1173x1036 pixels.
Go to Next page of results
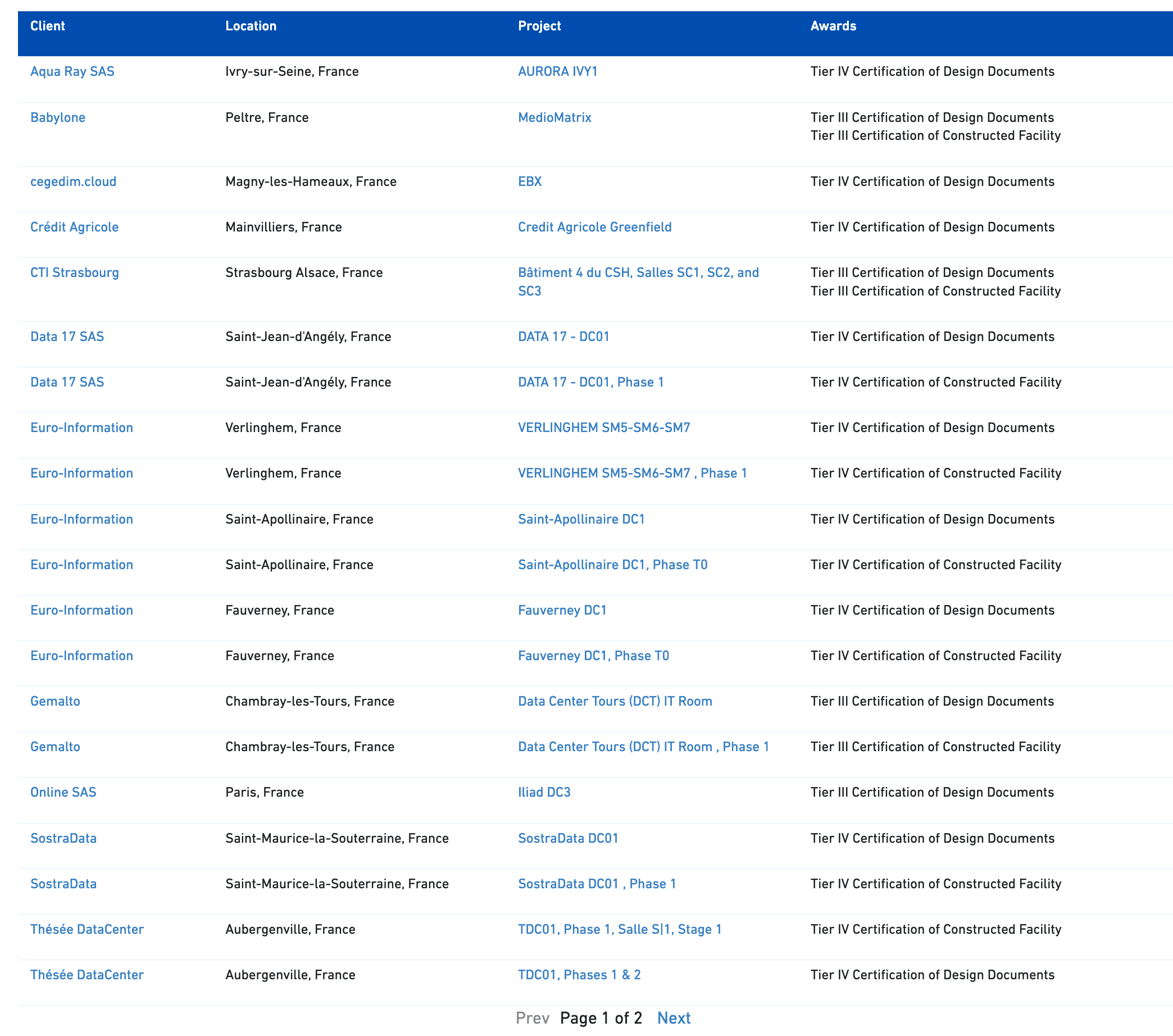pos(673,1018)
